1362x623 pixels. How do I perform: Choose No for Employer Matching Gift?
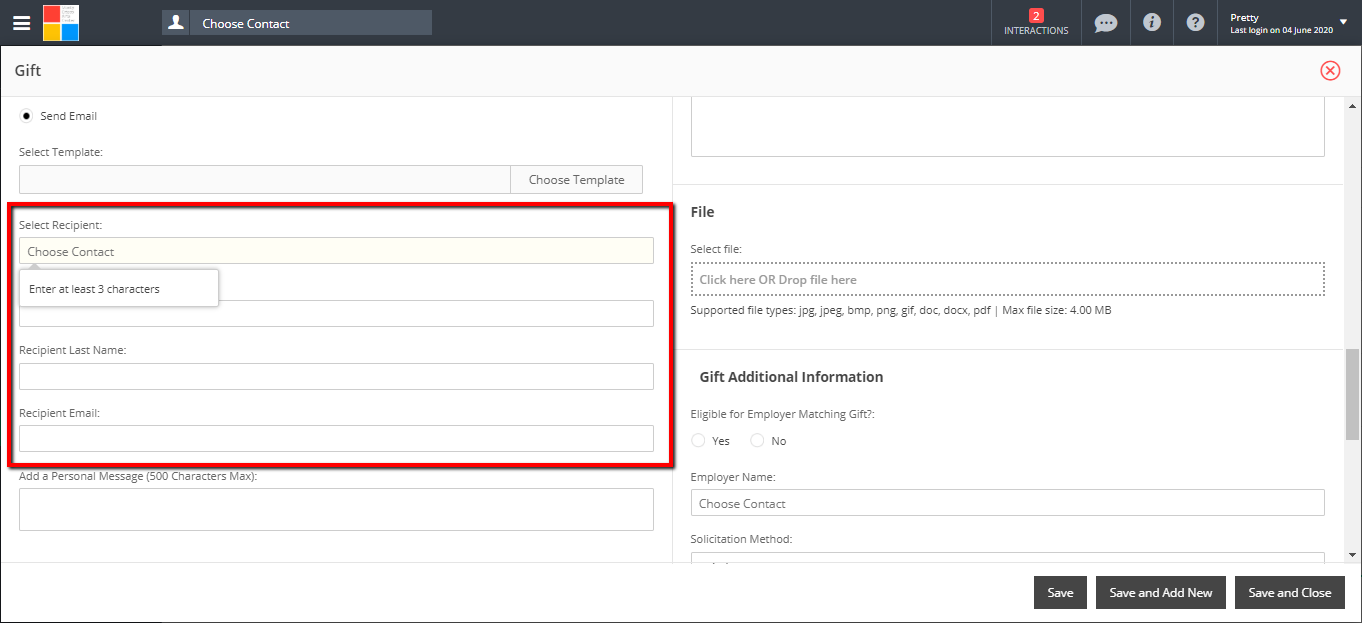(757, 440)
